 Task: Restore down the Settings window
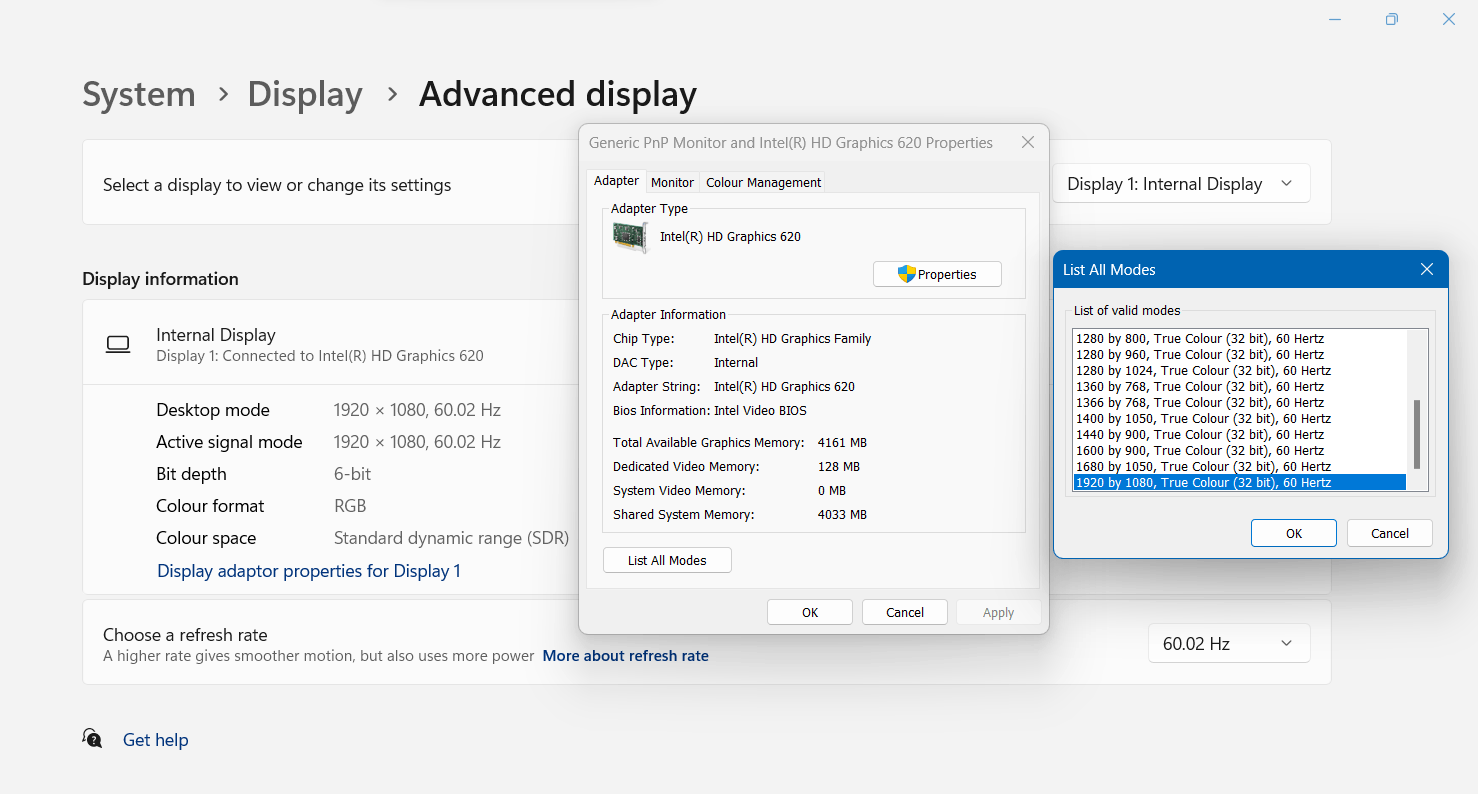coord(1391,19)
